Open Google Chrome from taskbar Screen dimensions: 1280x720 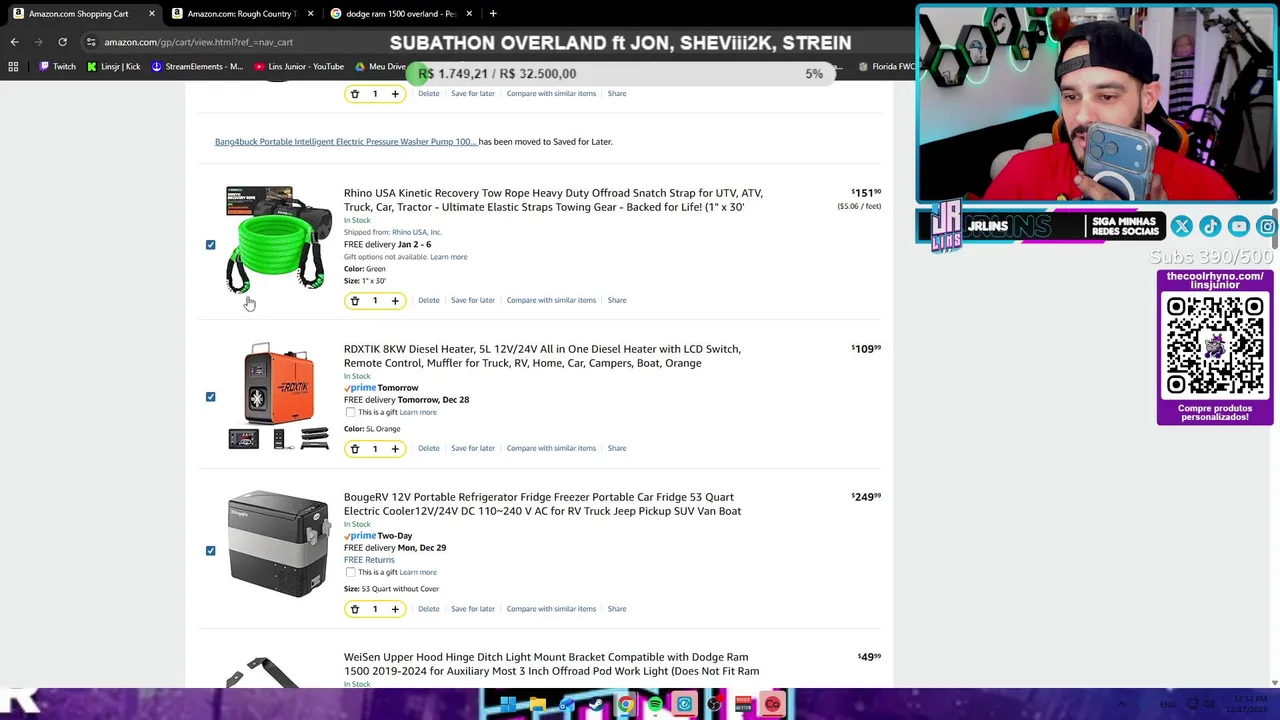(x=625, y=705)
